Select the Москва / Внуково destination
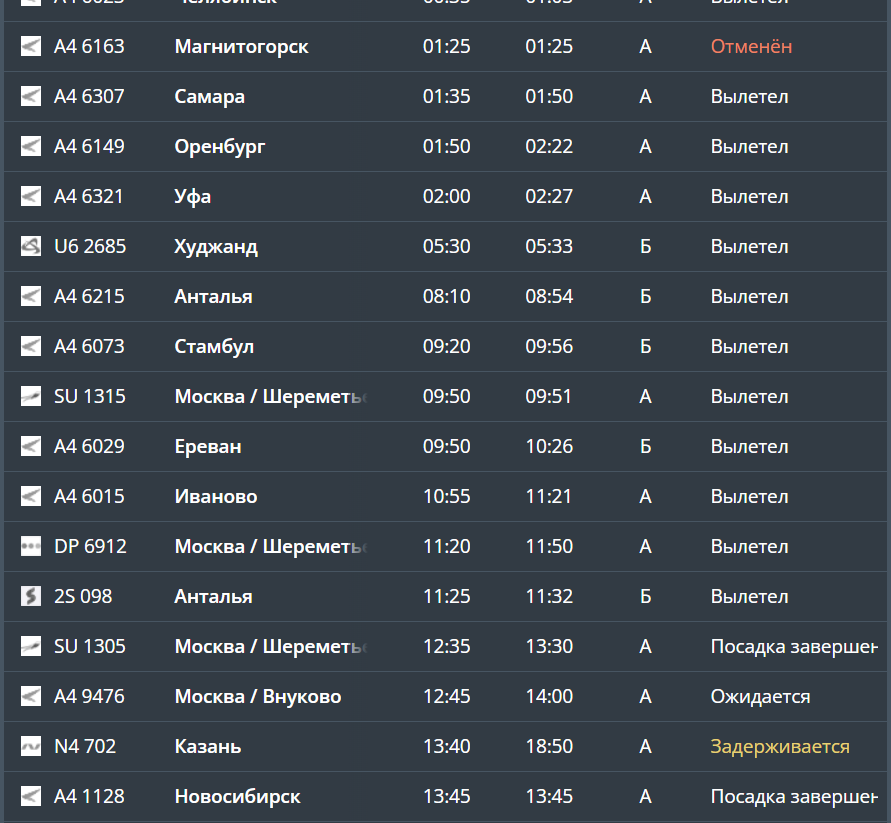Image resolution: width=891 pixels, height=823 pixels. click(x=258, y=696)
